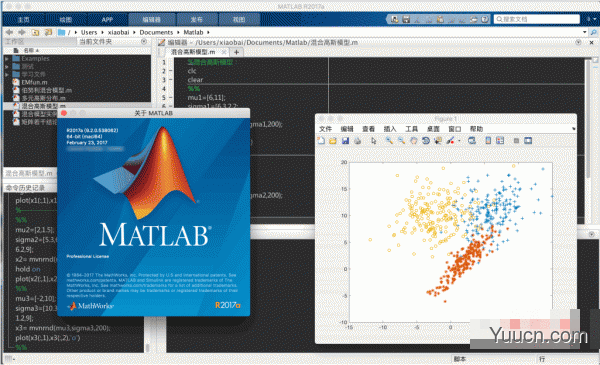Image resolution: width=600 pixels, height=365 pixels.
Task: Click Open File icon in Figure 1
Action: click(333, 141)
